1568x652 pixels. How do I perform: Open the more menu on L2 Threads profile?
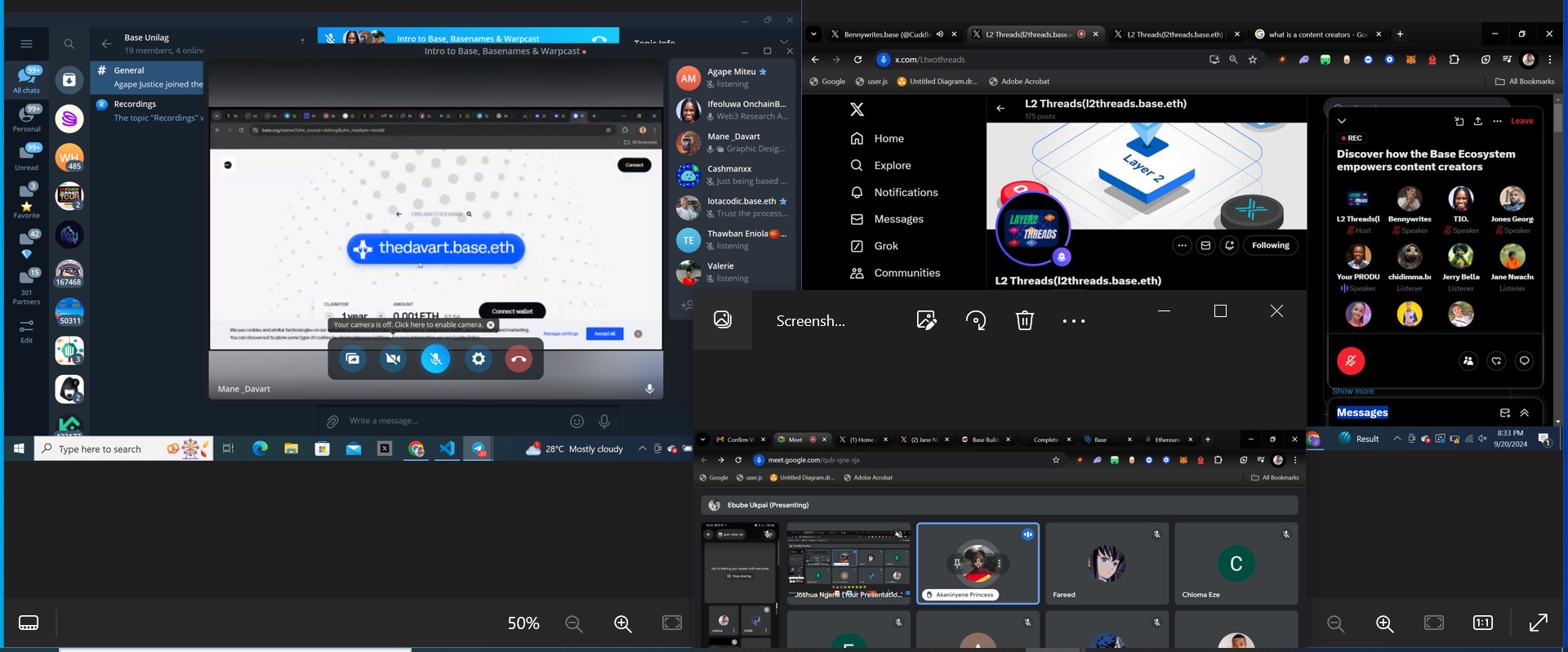pos(1182,245)
